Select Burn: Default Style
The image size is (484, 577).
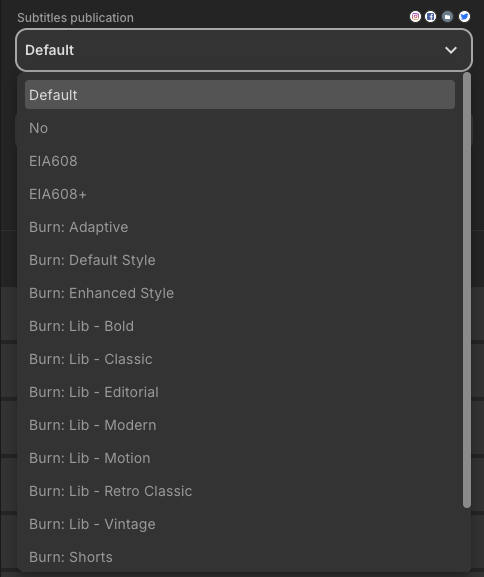(x=240, y=260)
